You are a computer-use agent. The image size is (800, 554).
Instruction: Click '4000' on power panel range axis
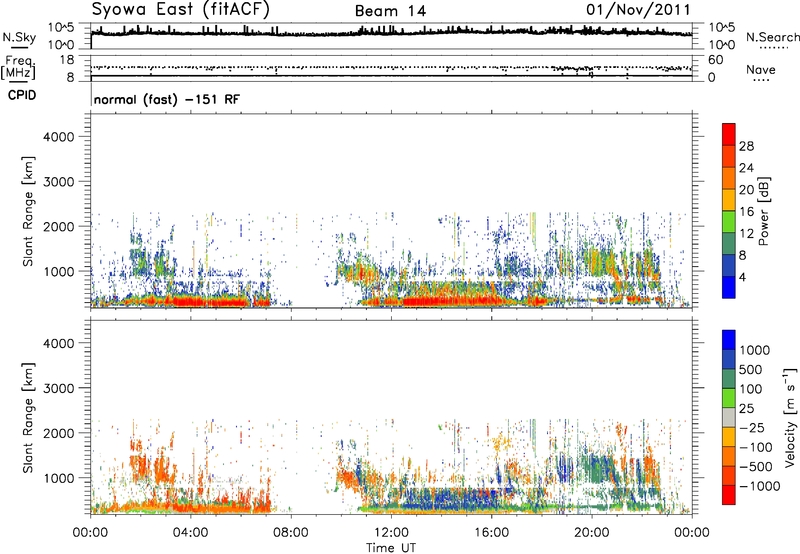tap(58, 137)
